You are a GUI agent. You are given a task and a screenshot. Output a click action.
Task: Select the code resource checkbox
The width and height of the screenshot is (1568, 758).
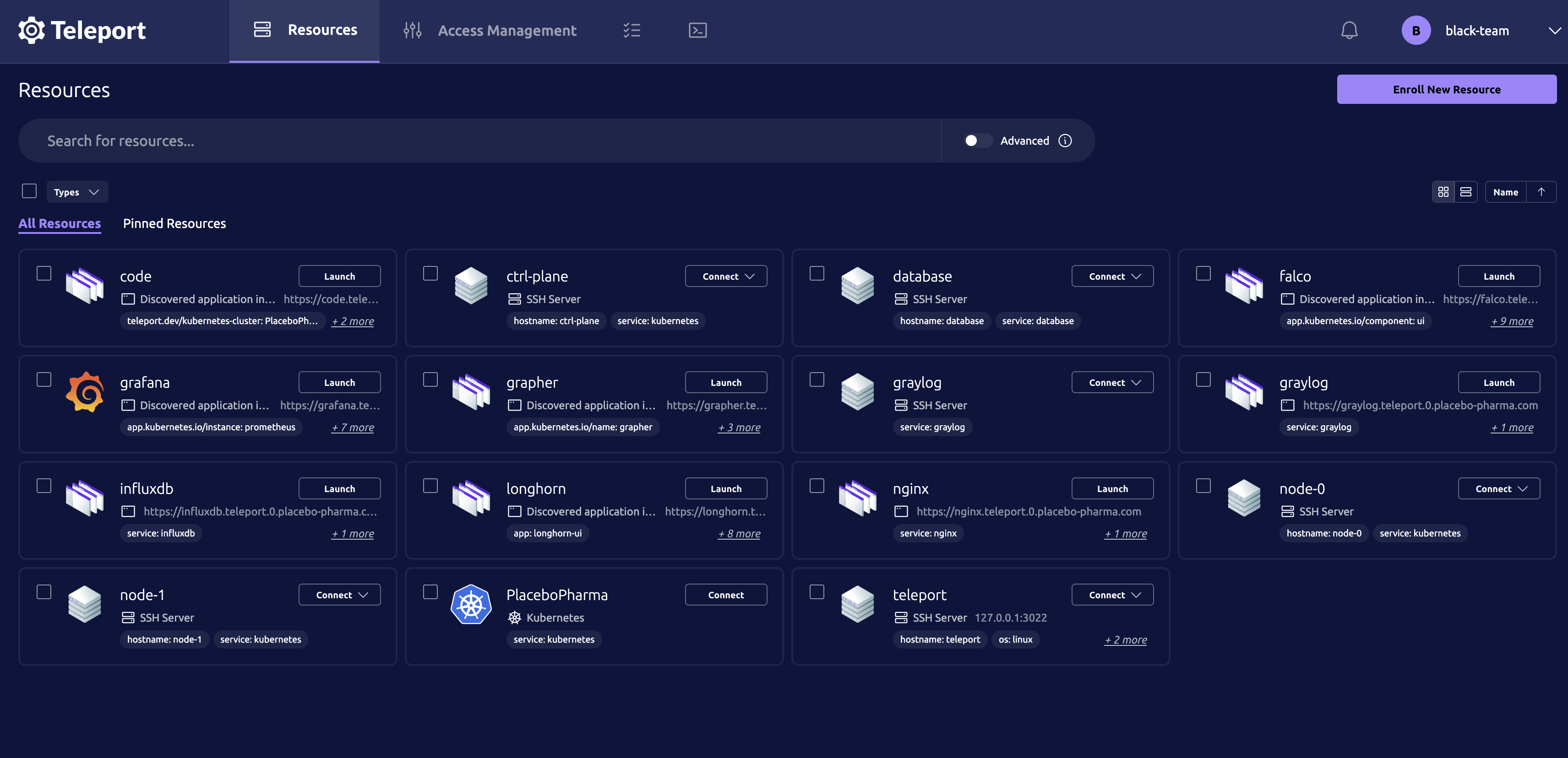pos(44,273)
